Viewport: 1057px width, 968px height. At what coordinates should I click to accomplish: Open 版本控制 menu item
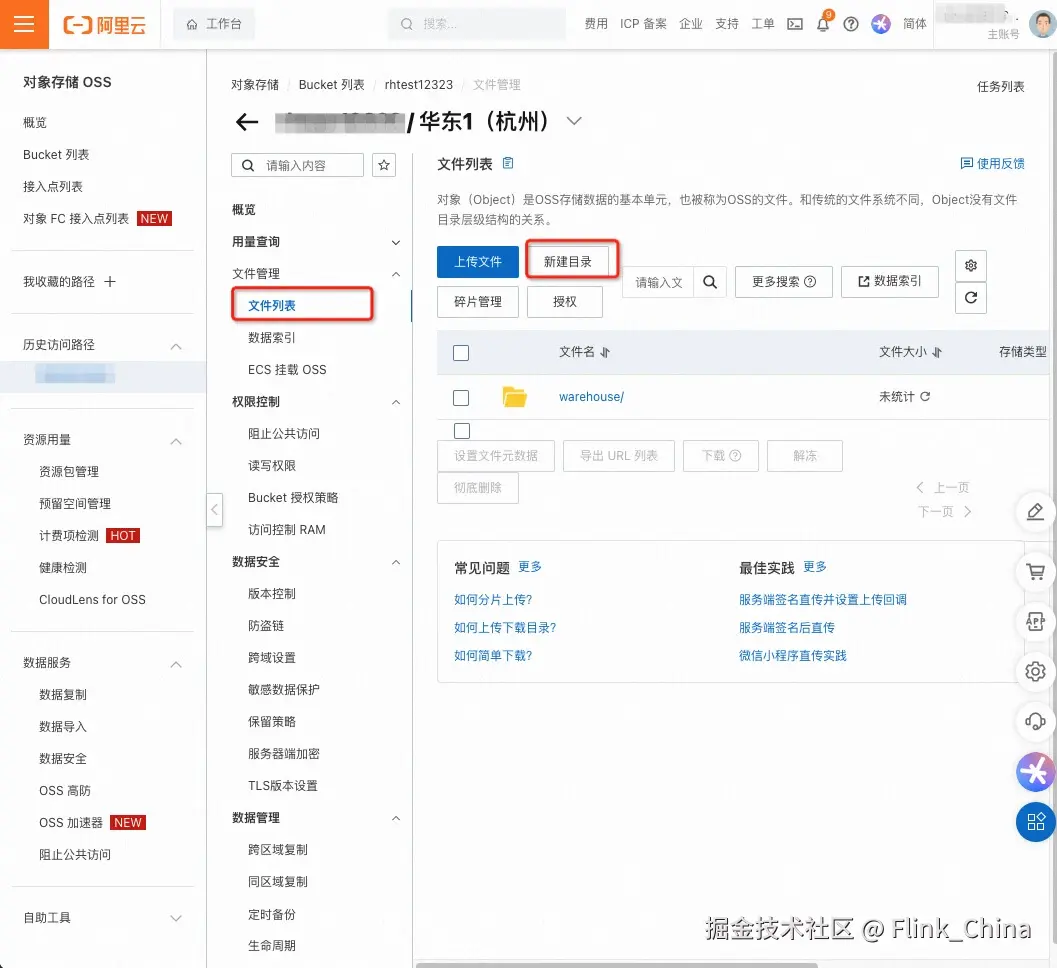tap(272, 594)
